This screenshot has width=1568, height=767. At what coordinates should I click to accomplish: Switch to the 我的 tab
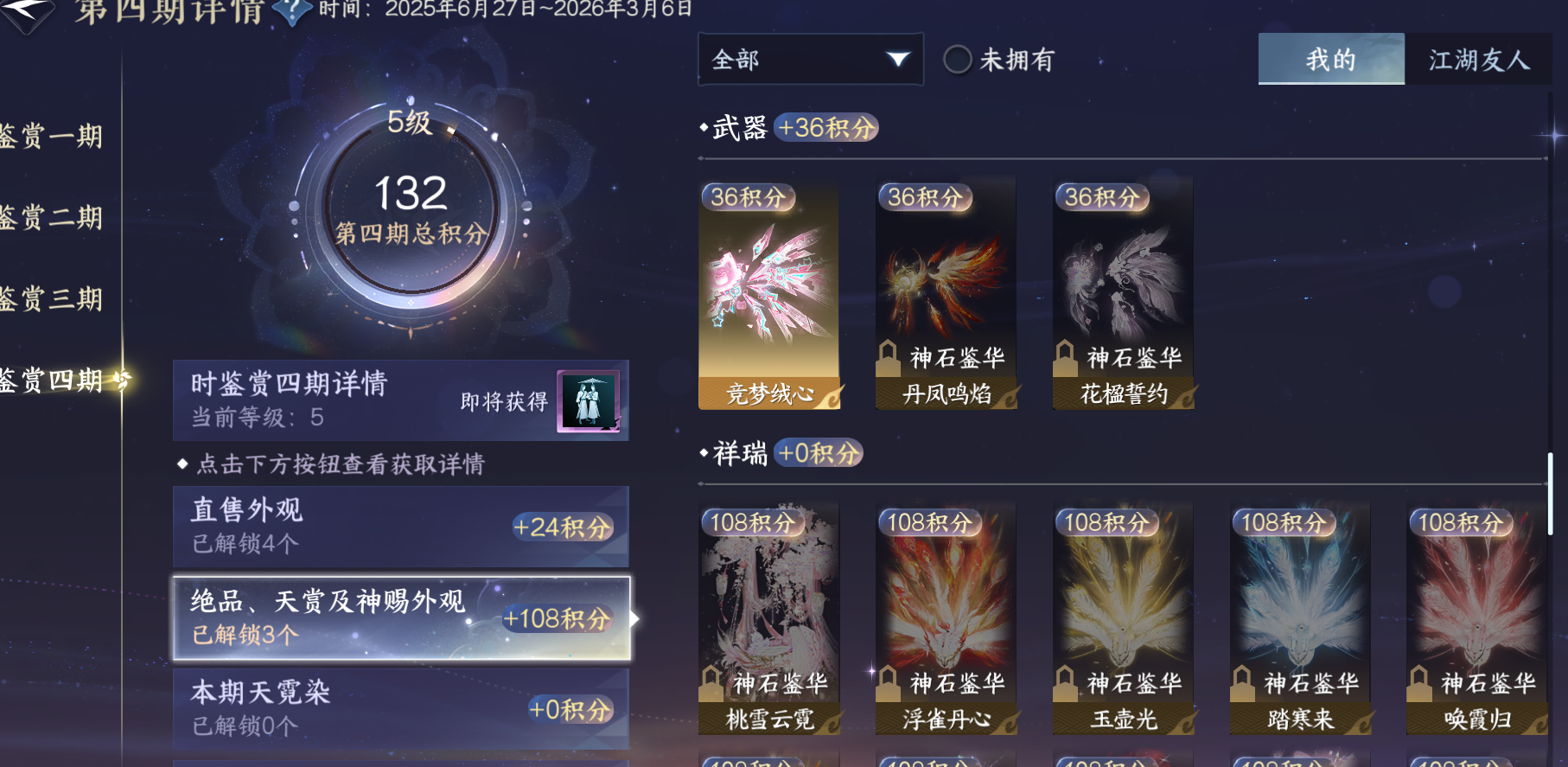point(1331,59)
